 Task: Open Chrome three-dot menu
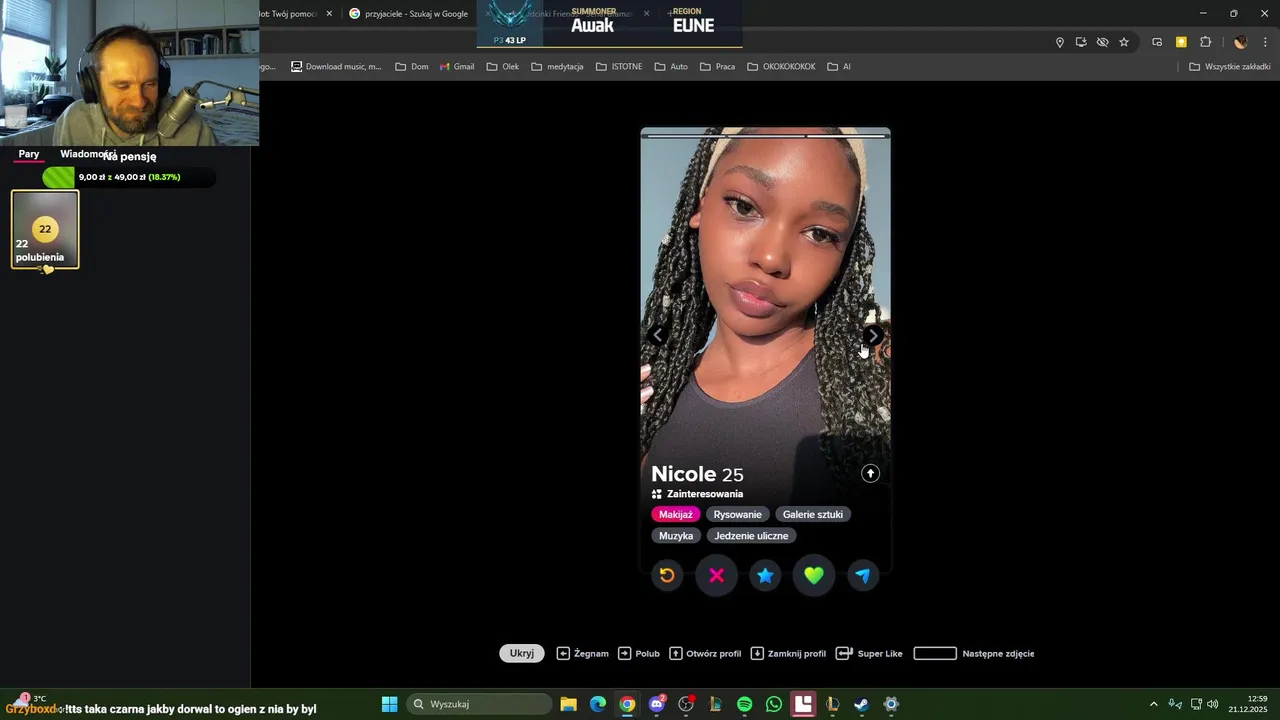click(1265, 42)
